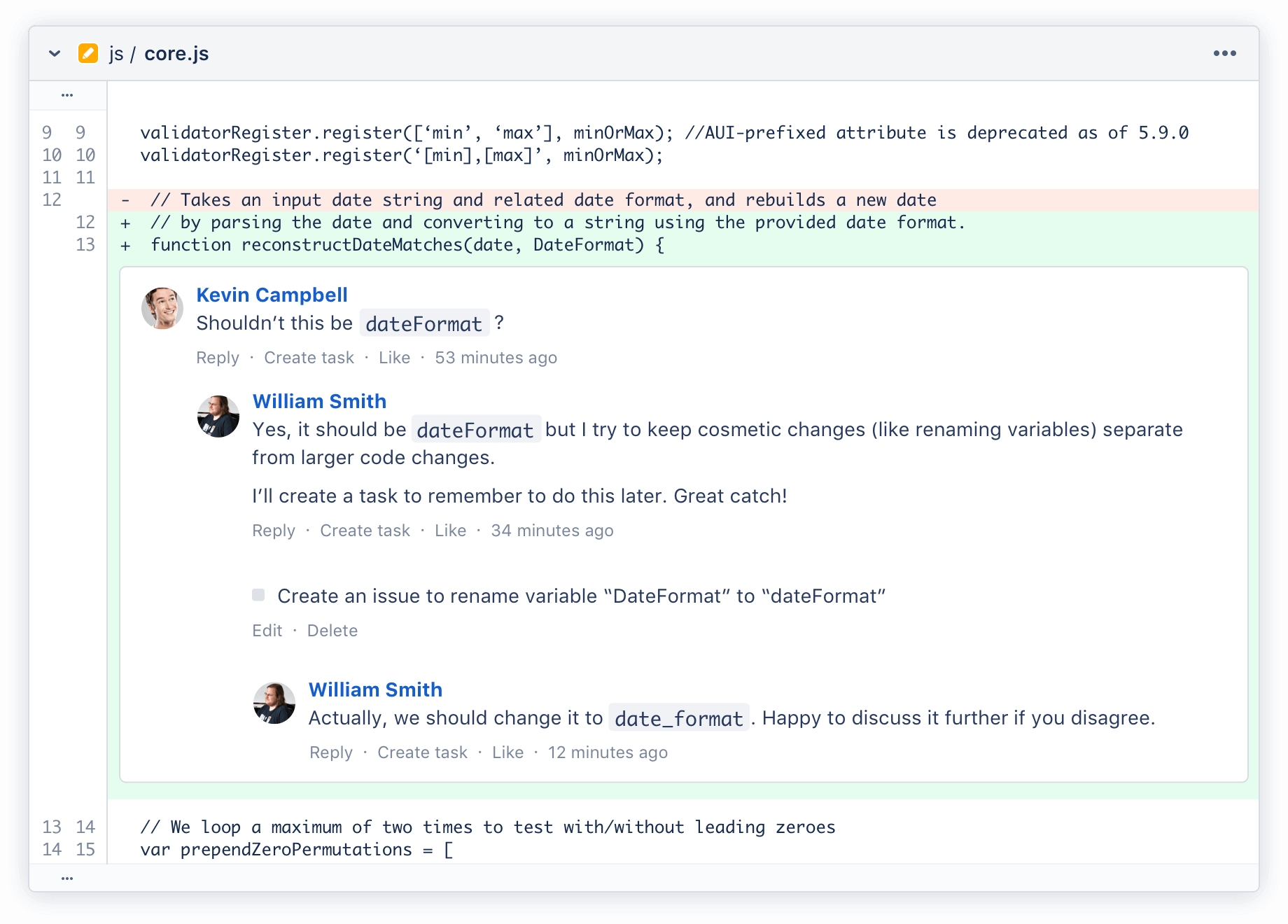The image size is (1288, 924).
Task: Click William Smith's avatar on date_format comment
Action: [x=274, y=703]
